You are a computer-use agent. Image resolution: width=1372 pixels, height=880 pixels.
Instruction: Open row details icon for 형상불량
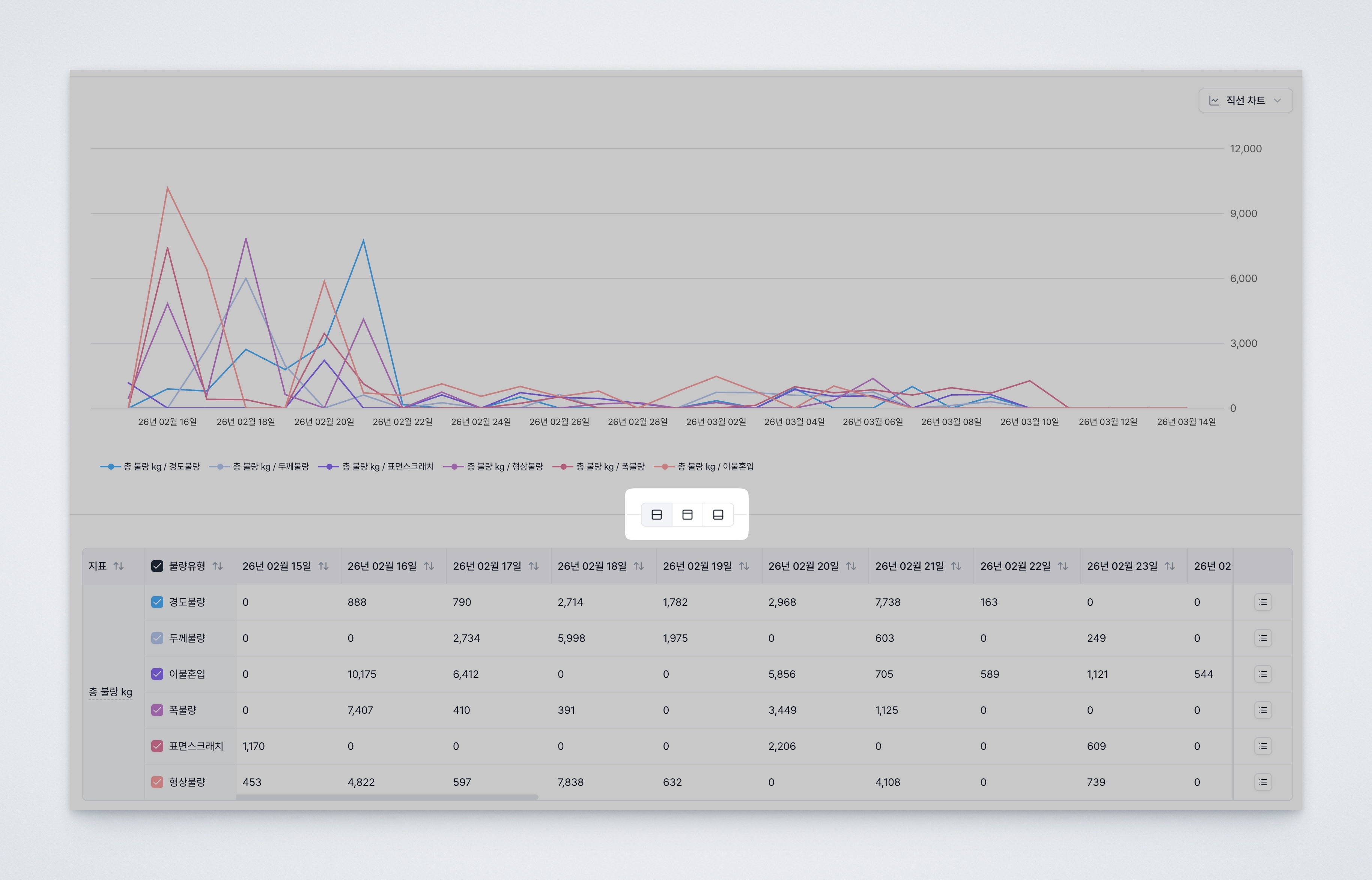[1264, 782]
